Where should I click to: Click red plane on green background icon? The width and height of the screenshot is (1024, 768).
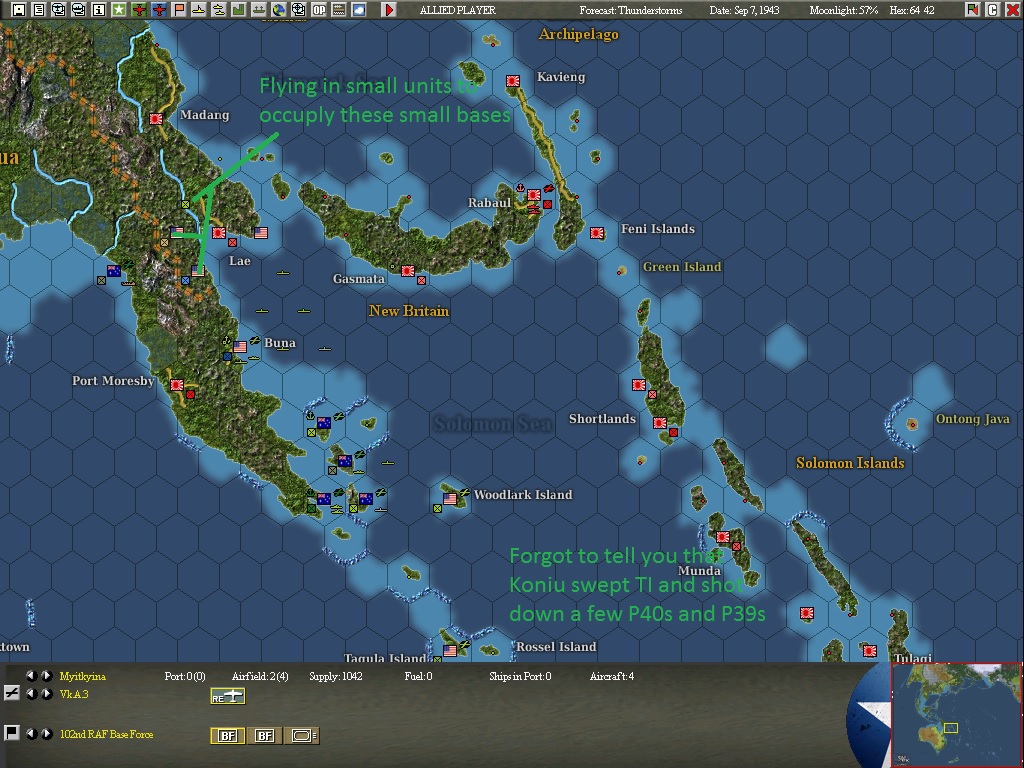pos(138,10)
